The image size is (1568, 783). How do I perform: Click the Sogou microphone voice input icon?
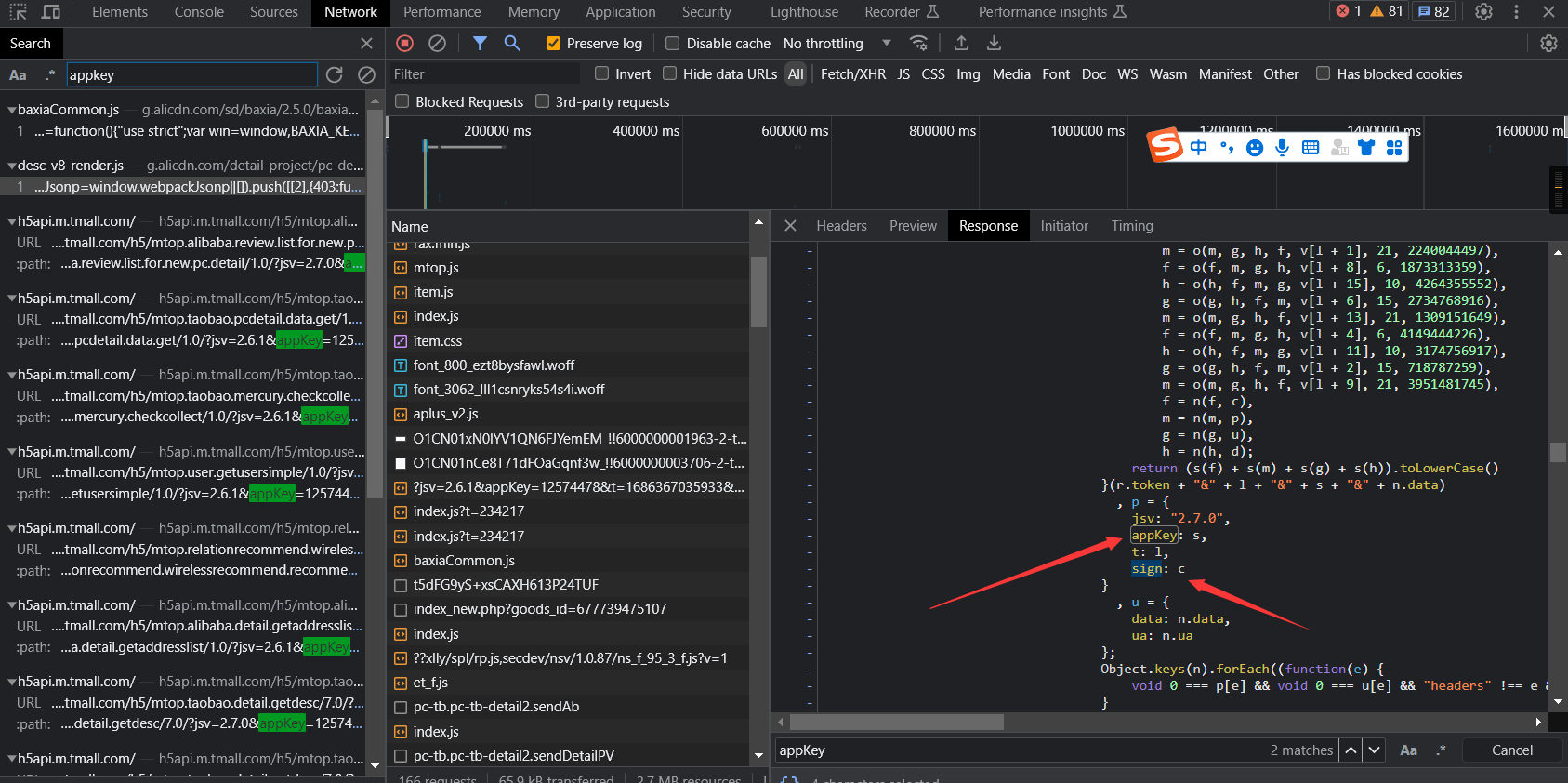pos(1283,147)
